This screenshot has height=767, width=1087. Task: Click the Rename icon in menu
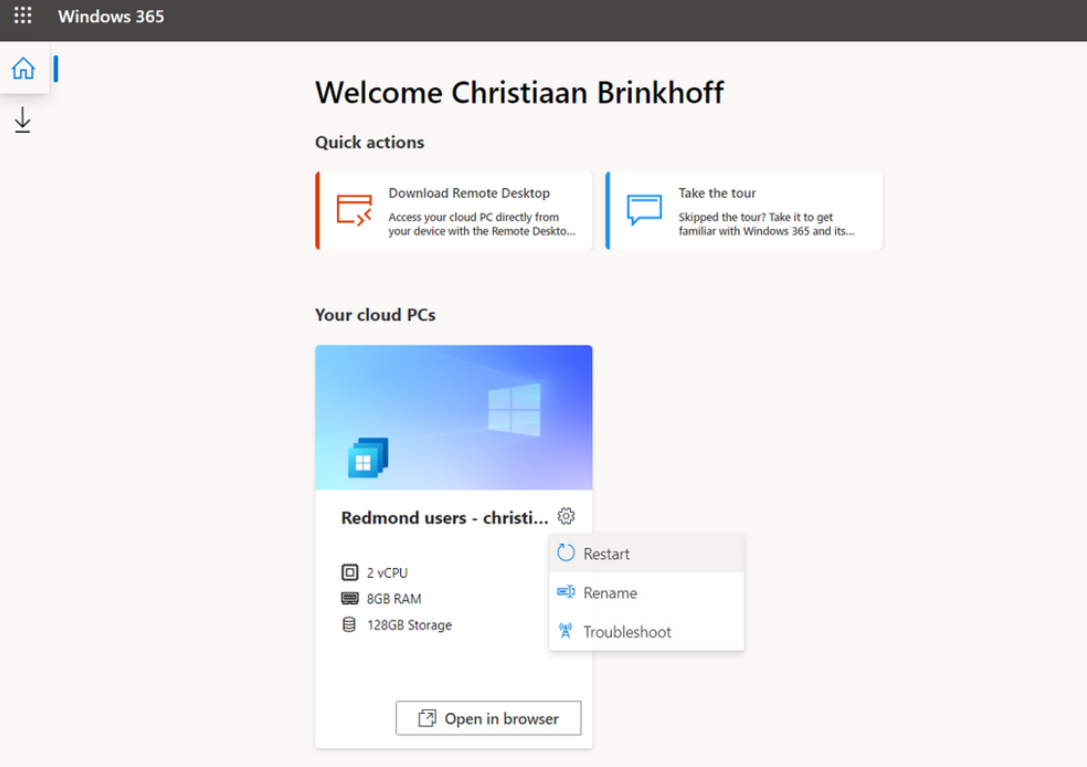566,592
